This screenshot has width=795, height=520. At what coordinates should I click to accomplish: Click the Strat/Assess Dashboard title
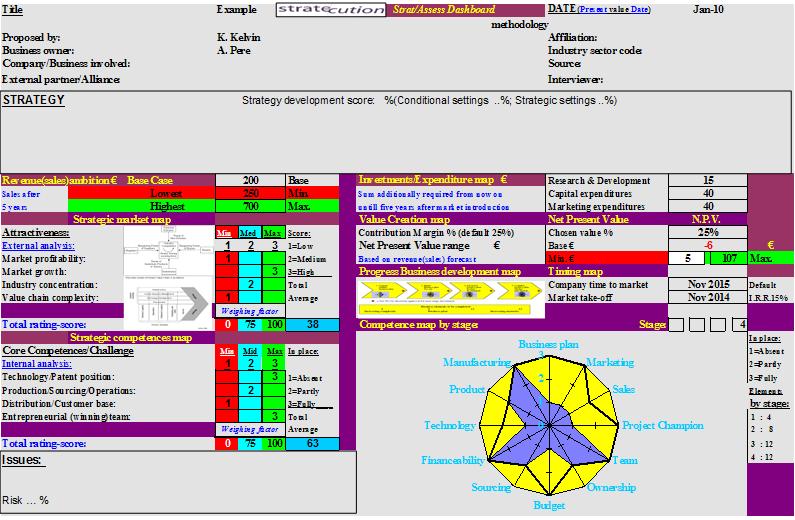pyautogui.click(x=445, y=10)
